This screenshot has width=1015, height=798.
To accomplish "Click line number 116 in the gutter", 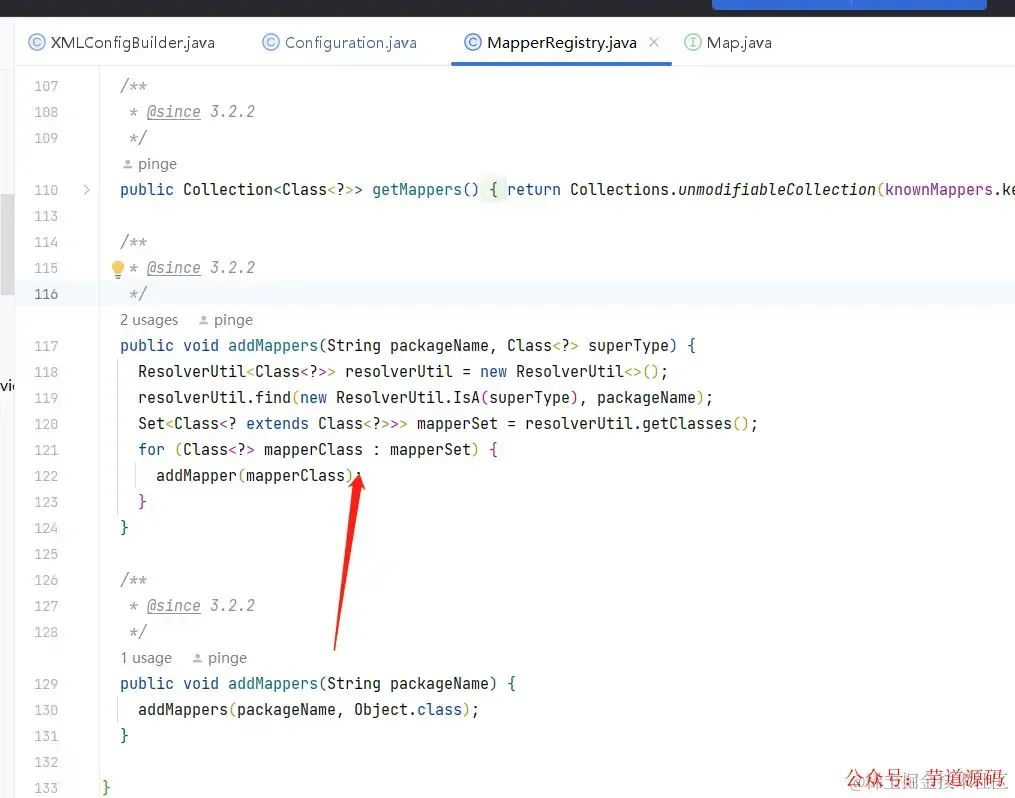I will click(46, 294).
